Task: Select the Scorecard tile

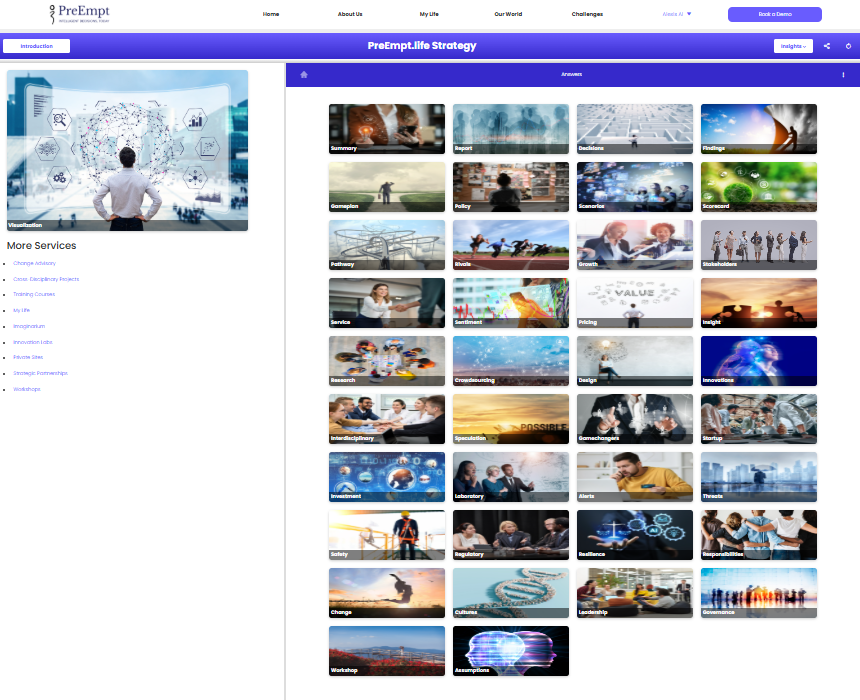Action: tap(758, 187)
